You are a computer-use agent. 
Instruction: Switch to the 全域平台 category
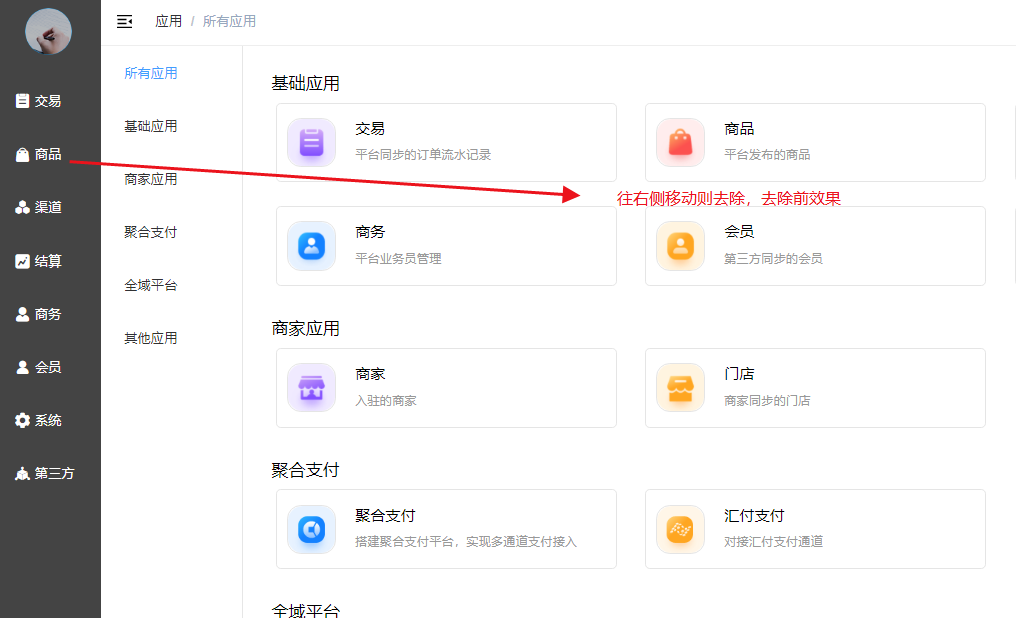[x=151, y=285]
